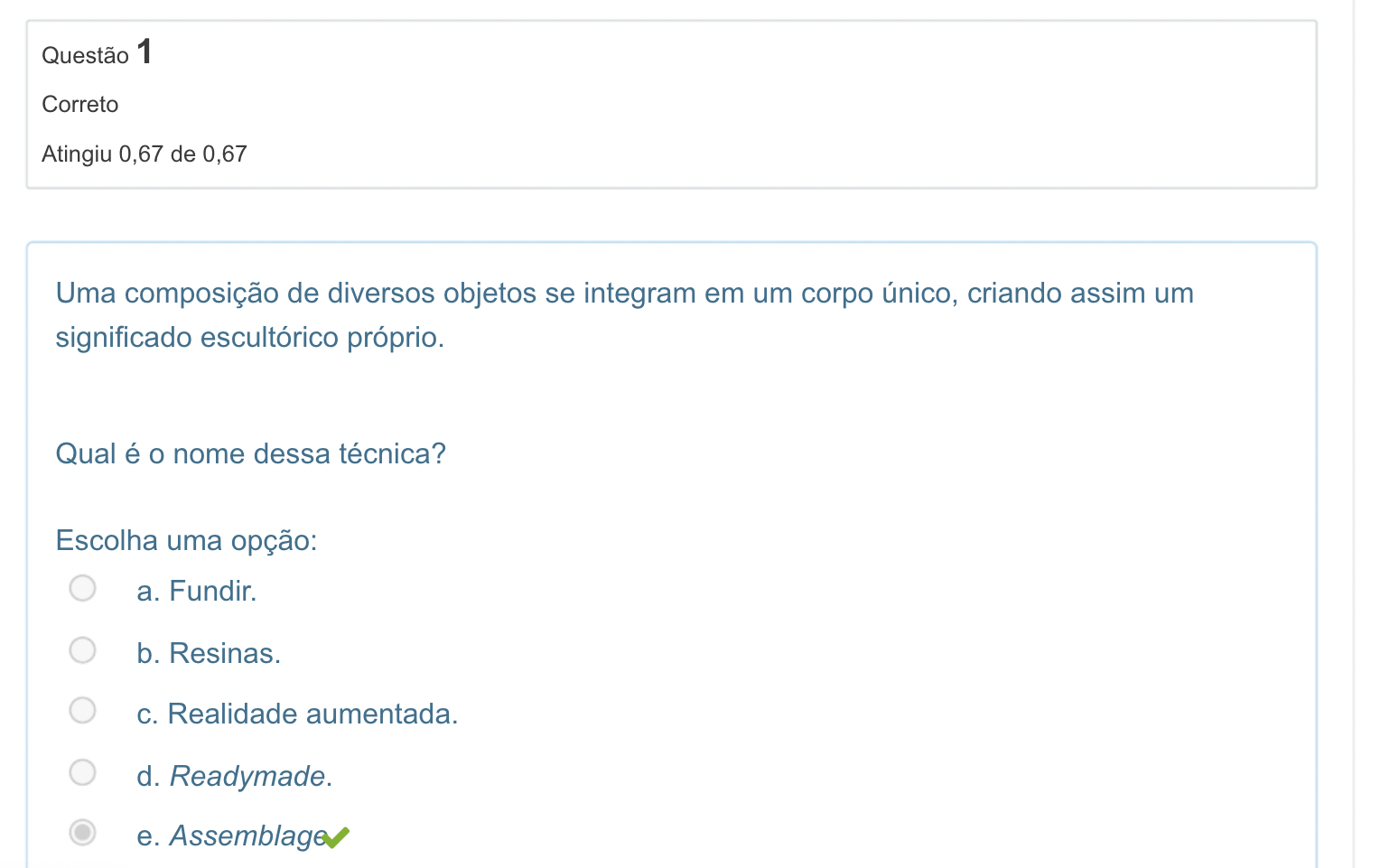The height and width of the screenshot is (868, 1399).
Task: Choose the Resinas radio option
Action: click(82, 650)
